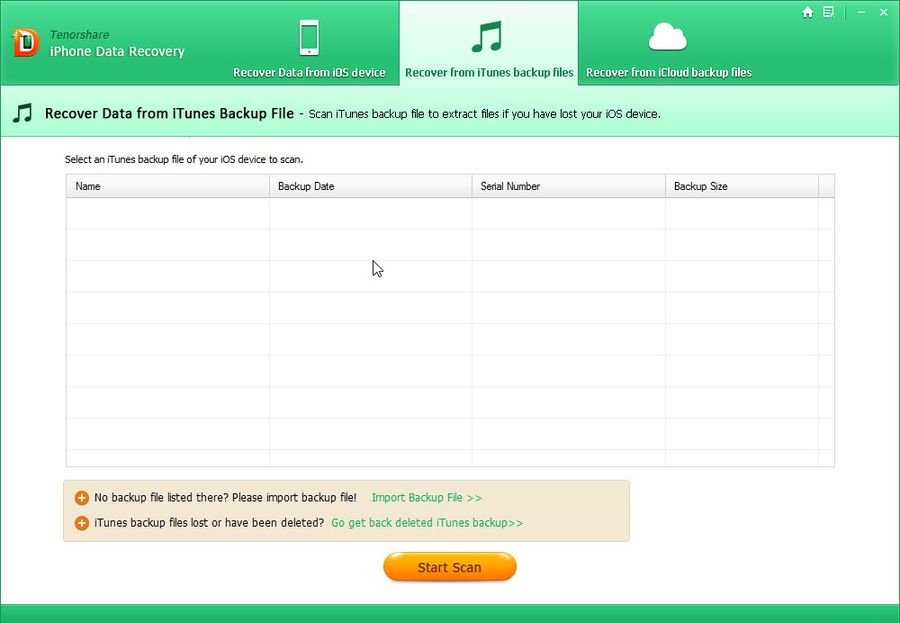Close the iPhone Data Recovery window
Screen dimensions: 900x623
[x=883, y=12]
